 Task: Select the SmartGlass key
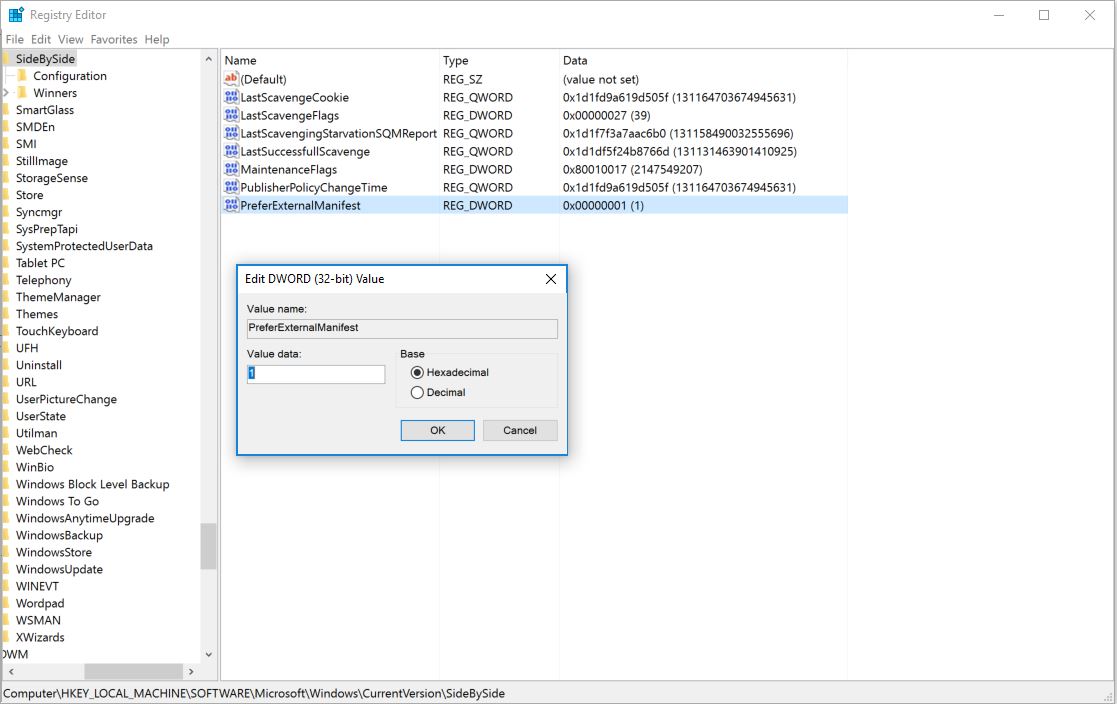[x=45, y=110]
